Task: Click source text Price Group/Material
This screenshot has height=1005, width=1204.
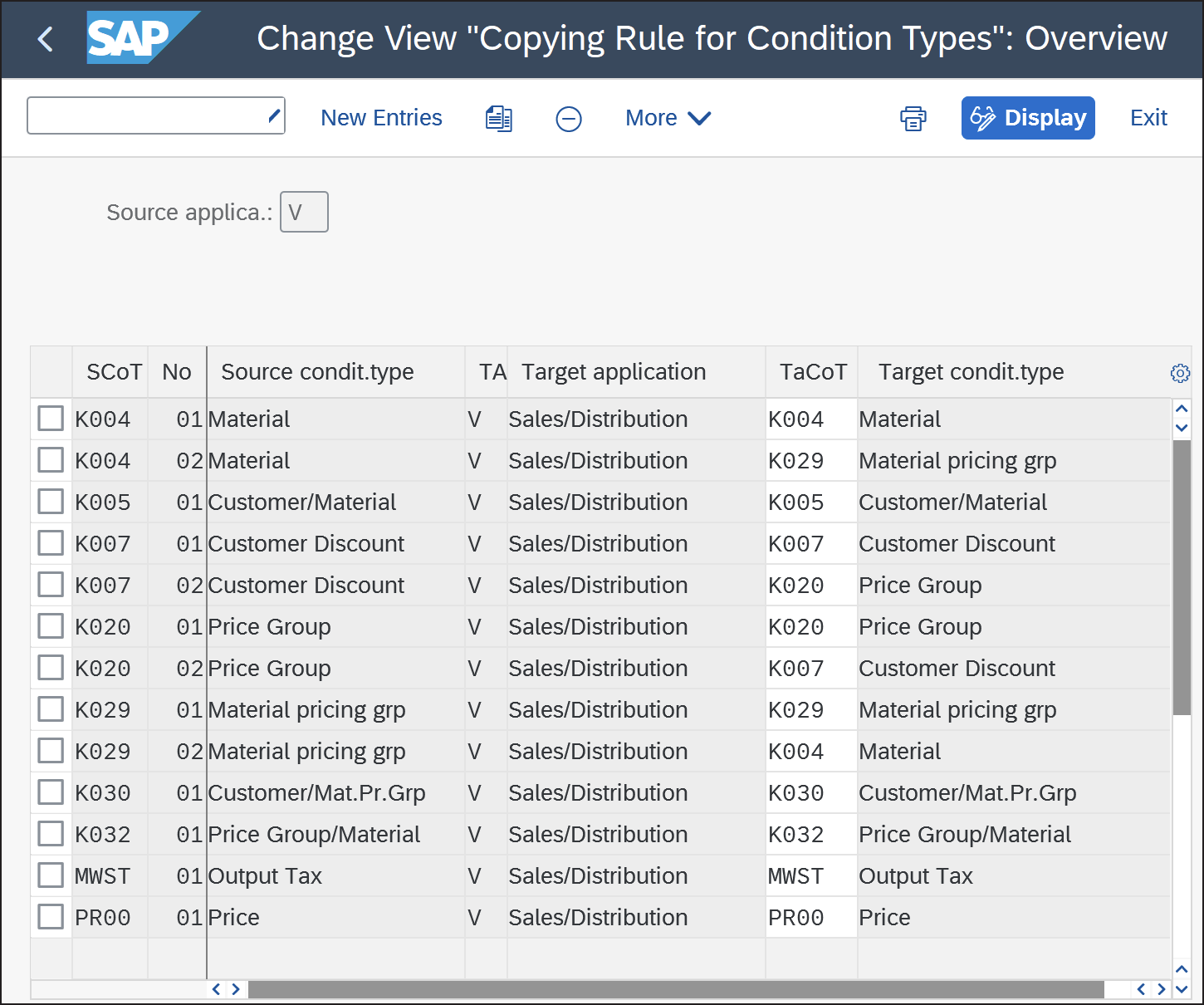Action: click(314, 835)
